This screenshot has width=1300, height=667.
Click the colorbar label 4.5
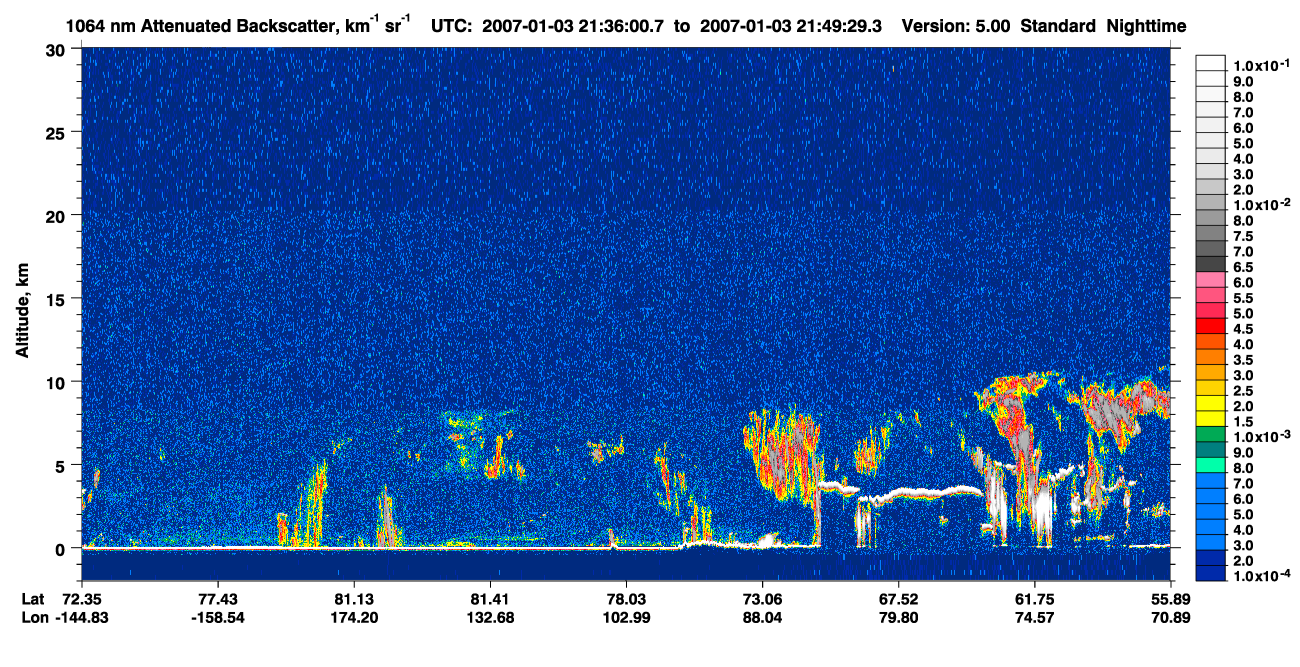(1243, 329)
